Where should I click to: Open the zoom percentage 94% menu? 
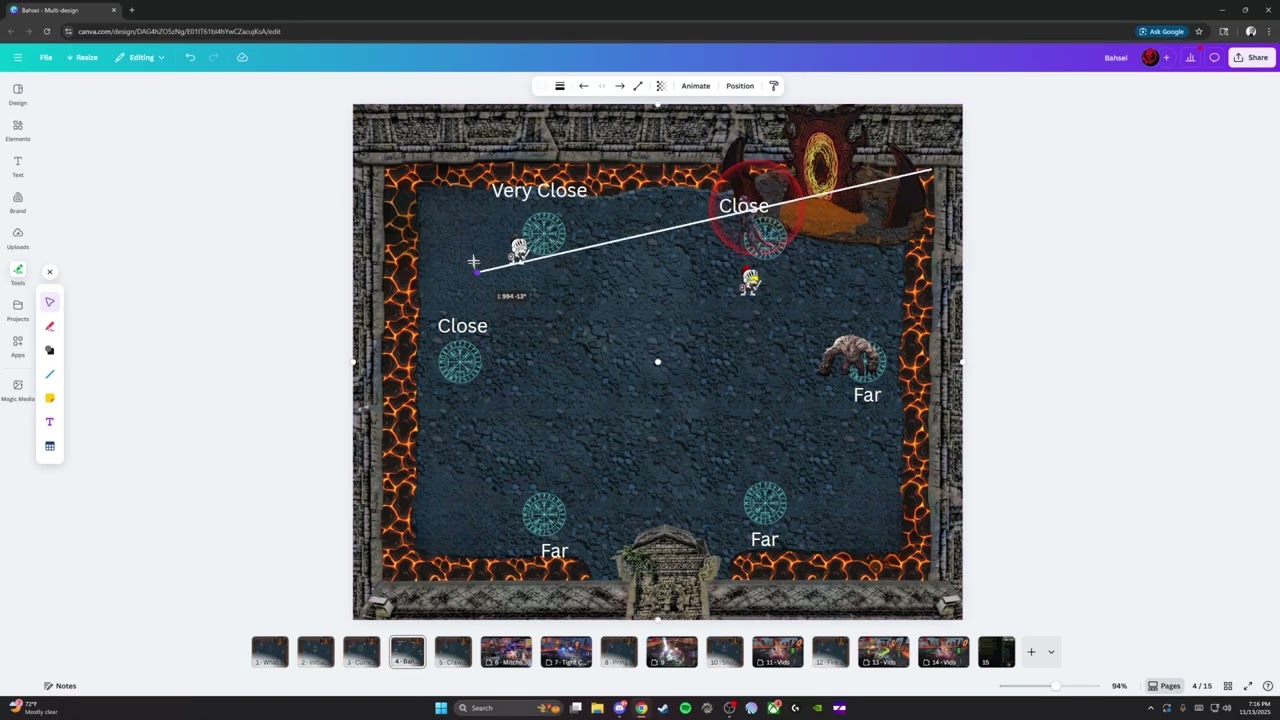click(1119, 686)
